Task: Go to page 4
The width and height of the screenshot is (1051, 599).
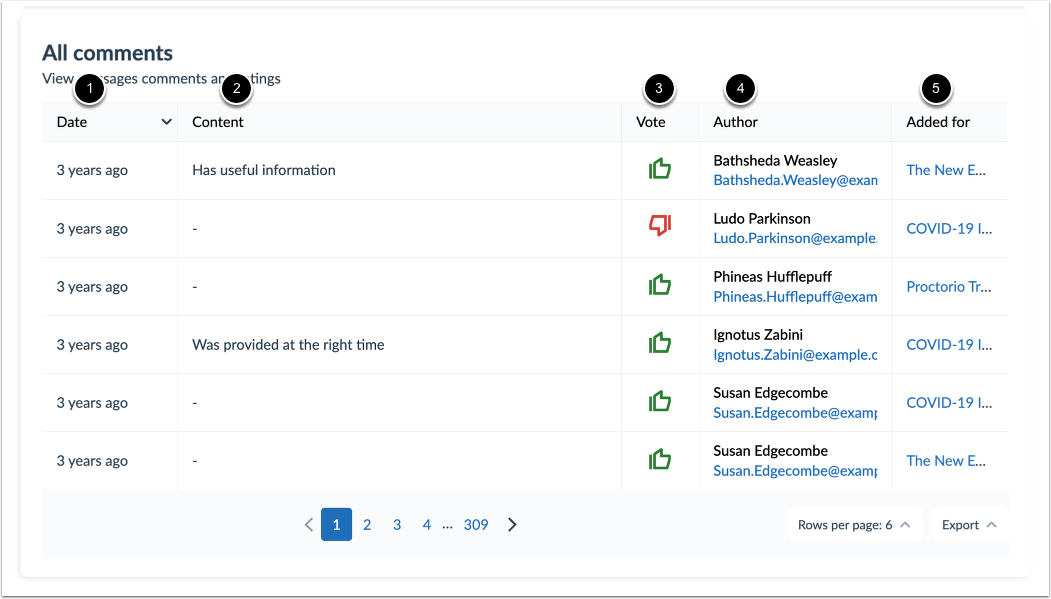Action: point(426,525)
